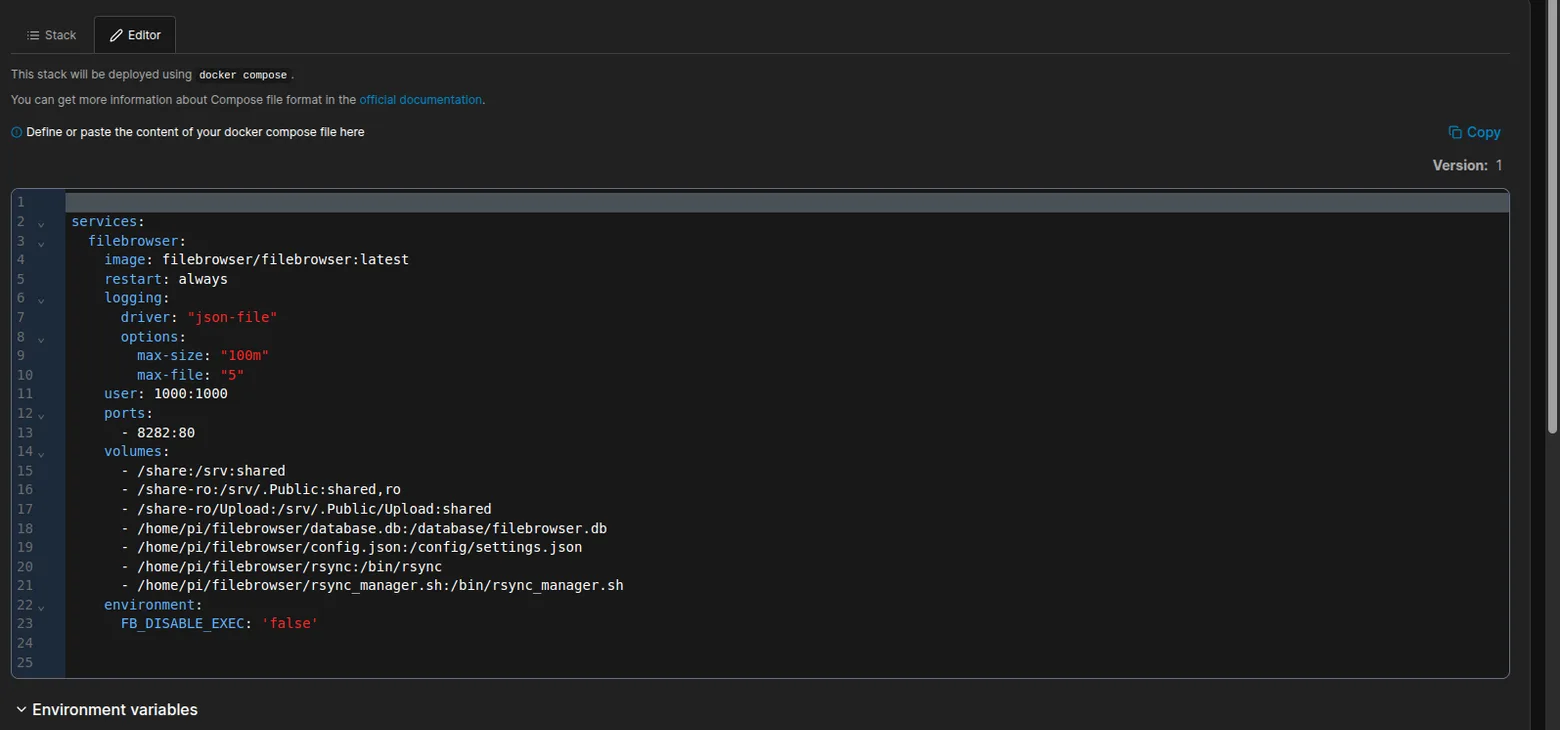The width and height of the screenshot is (1560, 730).
Task: Click the database.db volume mapping line
Action: [x=364, y=528]
